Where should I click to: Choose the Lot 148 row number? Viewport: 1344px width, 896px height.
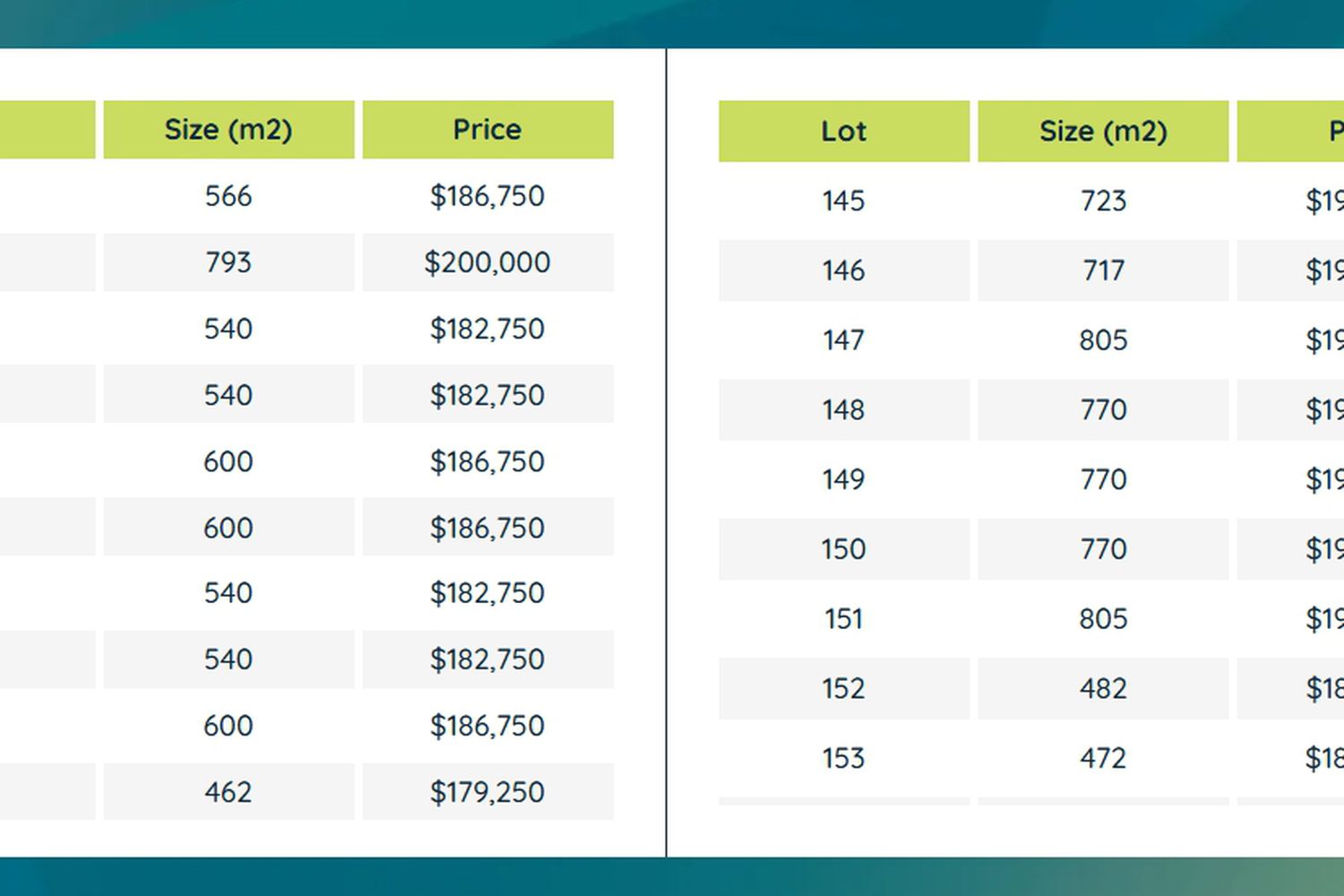[x=843, y=409]
